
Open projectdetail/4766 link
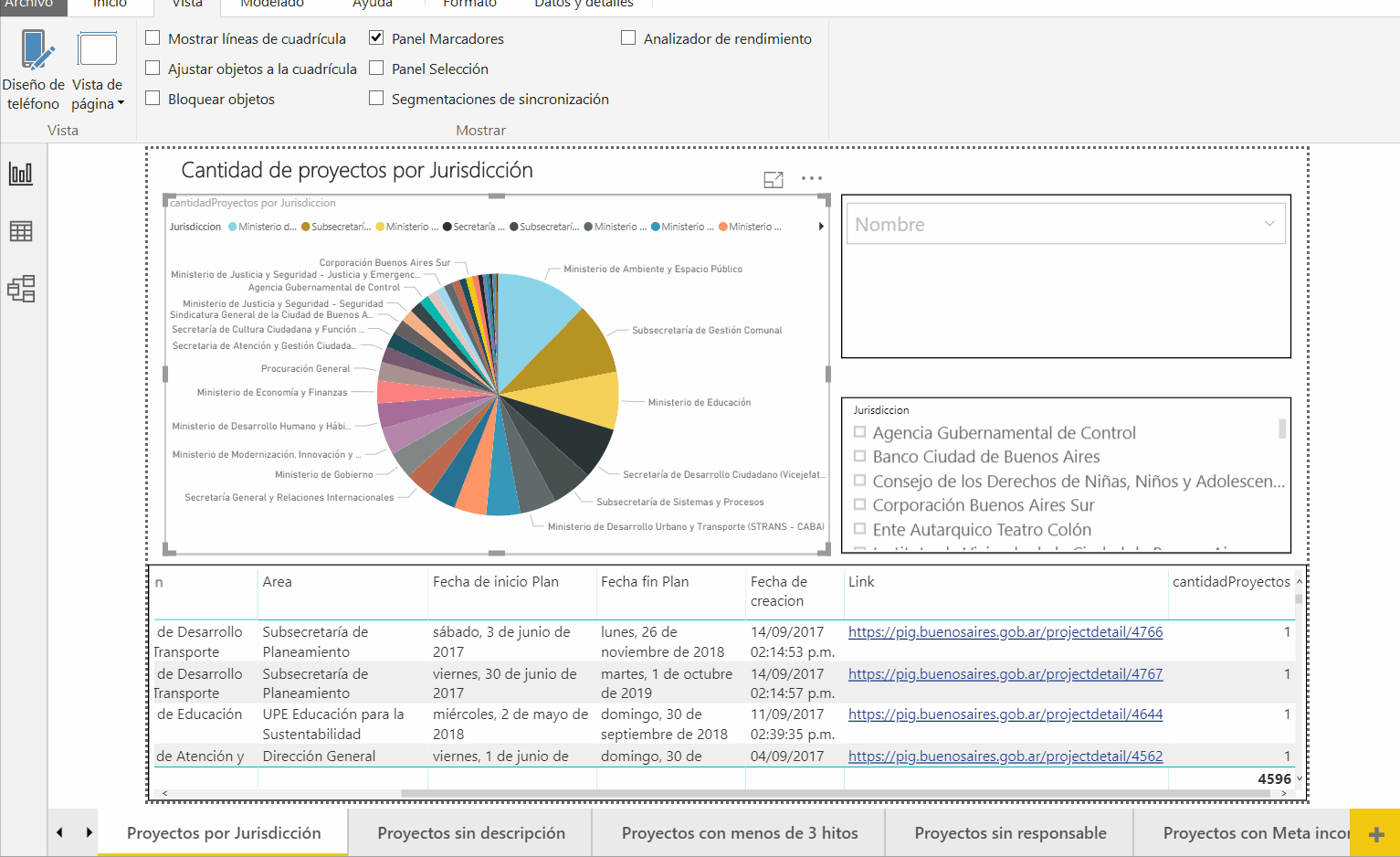coord(1005,632)
